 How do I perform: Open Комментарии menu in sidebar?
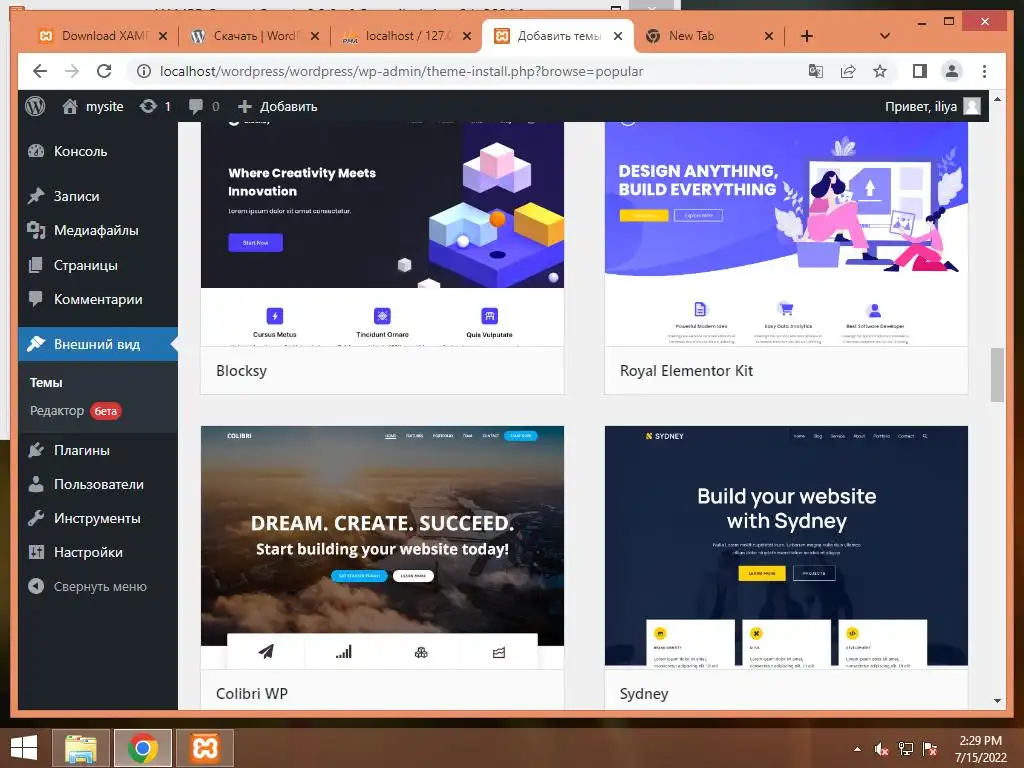point(98,299)
